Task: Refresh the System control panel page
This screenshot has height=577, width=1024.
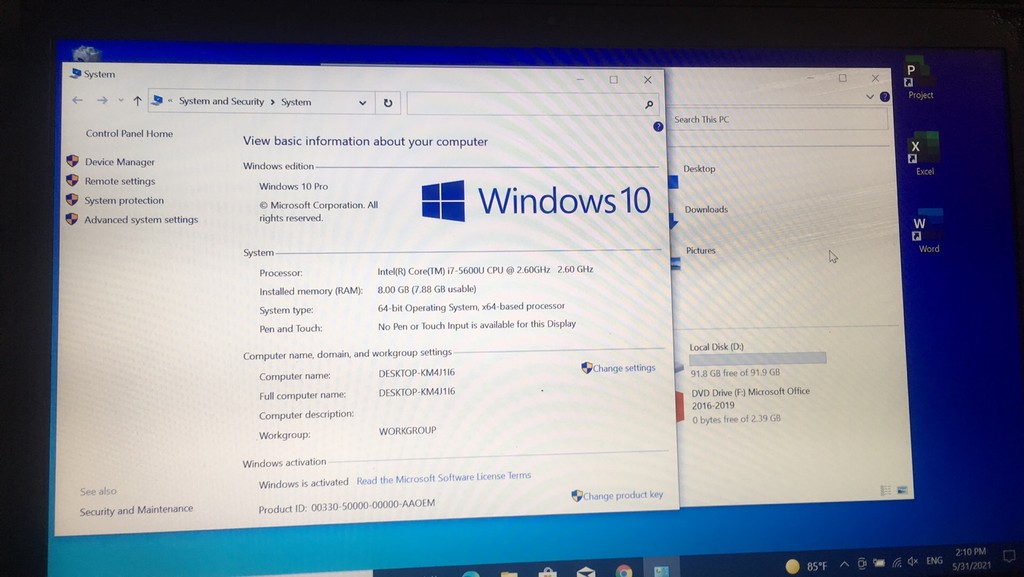Action: [388, 102]
